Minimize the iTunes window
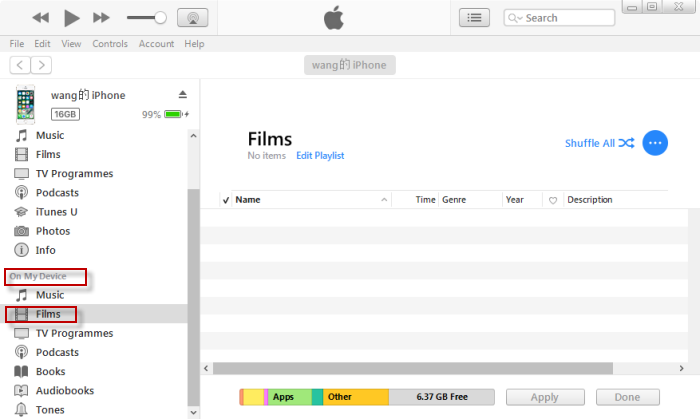Screen dimensions: 700x419 [632, 7]
